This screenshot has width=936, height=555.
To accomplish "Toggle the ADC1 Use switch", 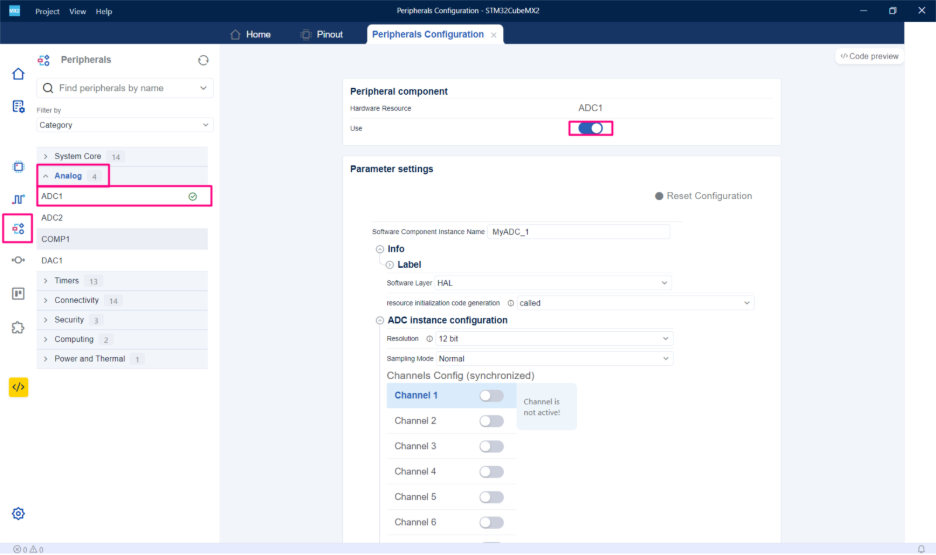I will tap(590, 128).
